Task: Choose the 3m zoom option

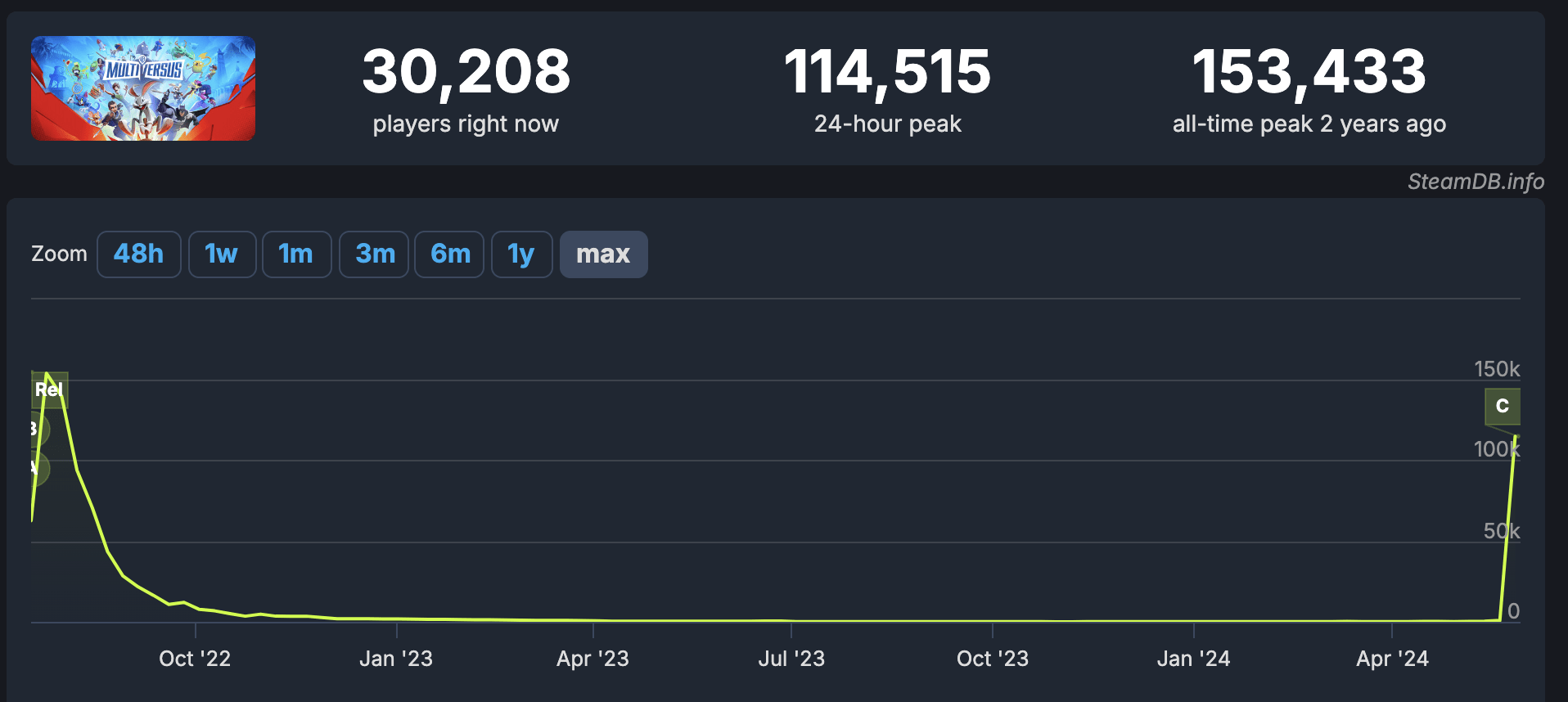Action: tap(374, 254)
